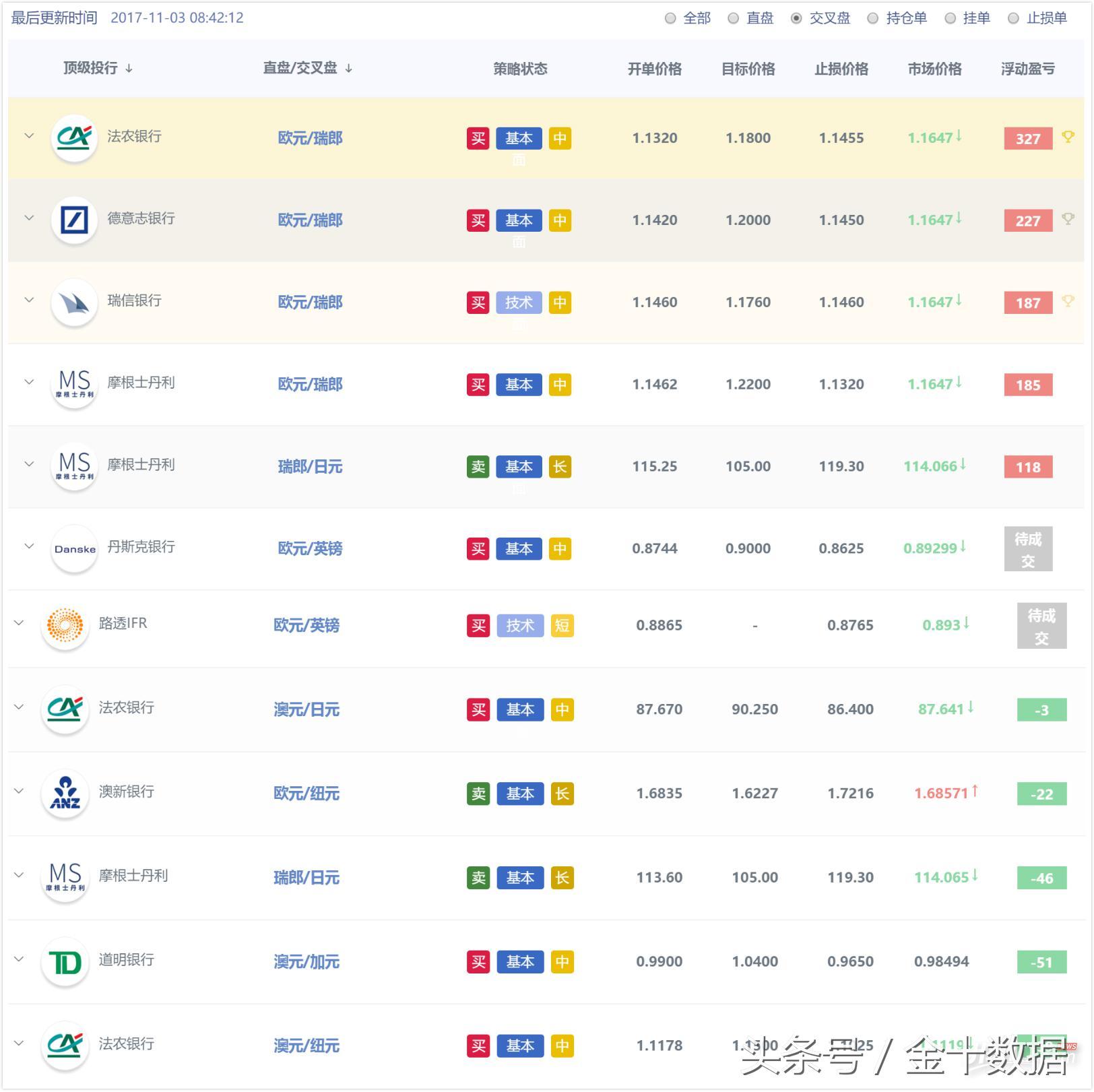Click the -22 floating loss badge
This screenshot has width=1094, height=1092.
point(1041,794)
